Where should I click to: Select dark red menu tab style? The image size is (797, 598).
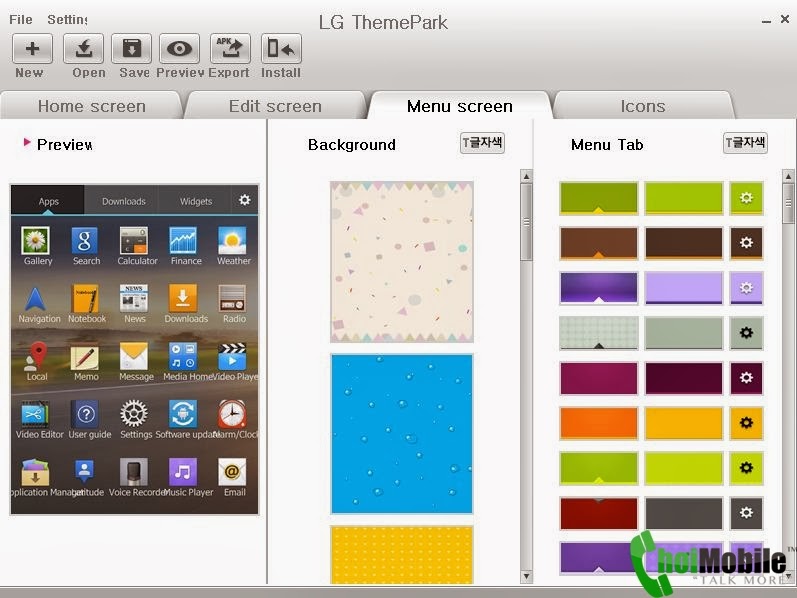599,513
